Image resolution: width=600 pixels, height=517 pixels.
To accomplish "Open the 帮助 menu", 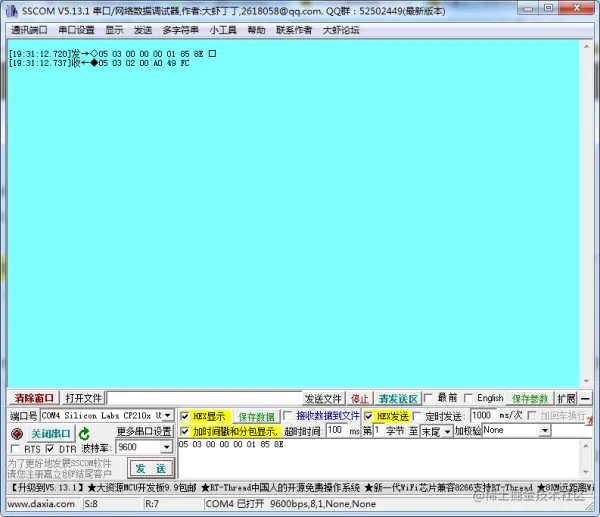I will pos(256,30).
